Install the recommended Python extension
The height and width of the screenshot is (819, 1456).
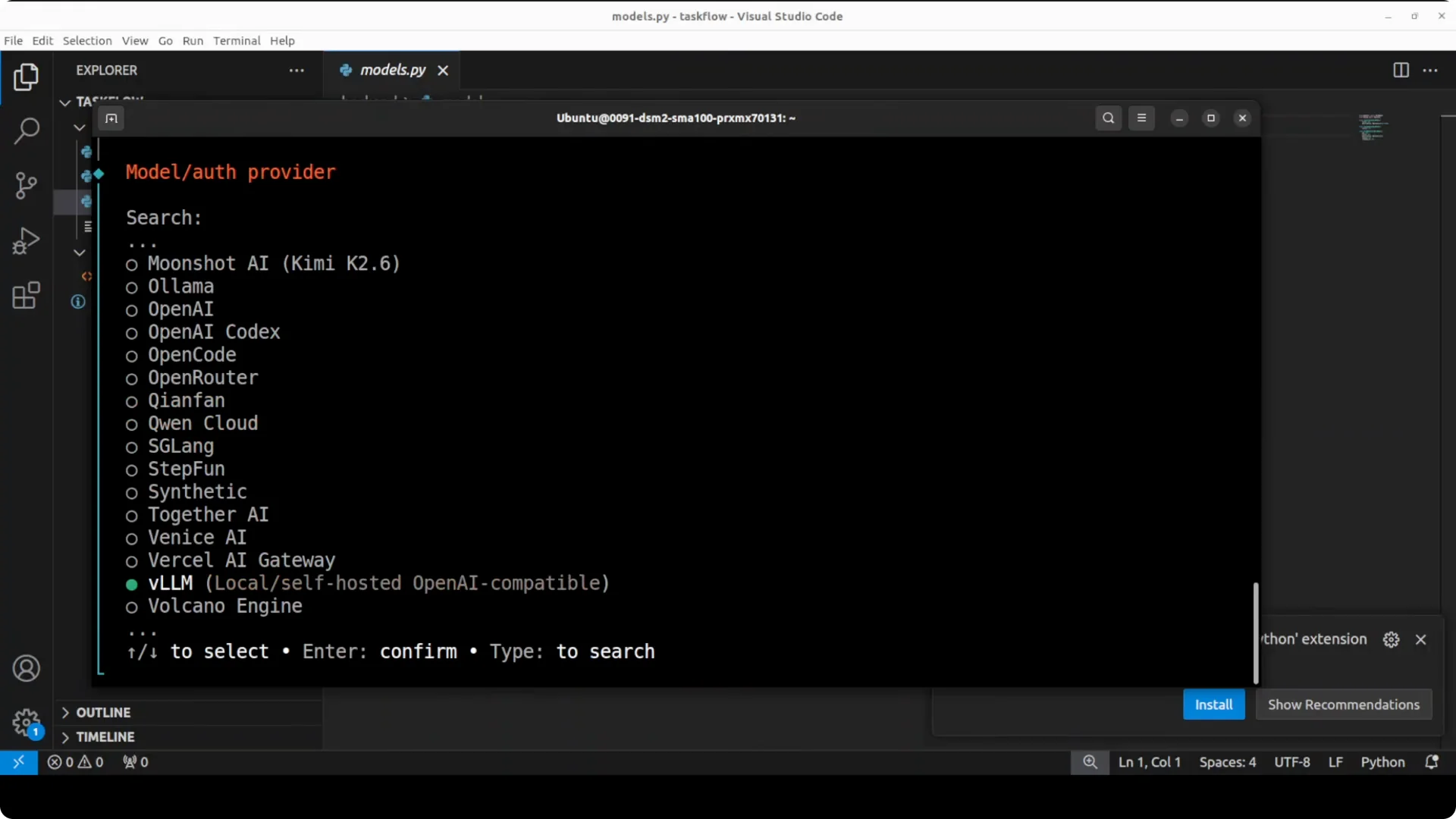coord(1213,704)
